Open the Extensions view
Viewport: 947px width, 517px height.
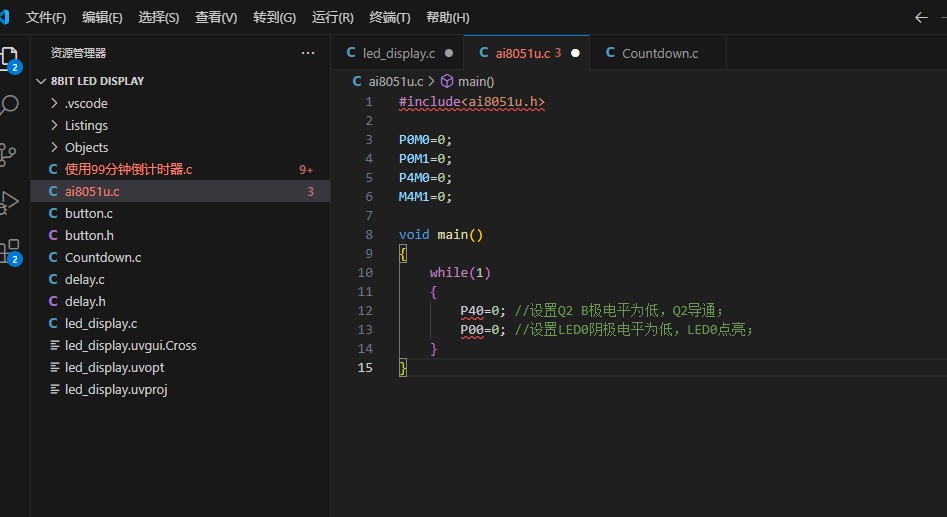(10, 251)
